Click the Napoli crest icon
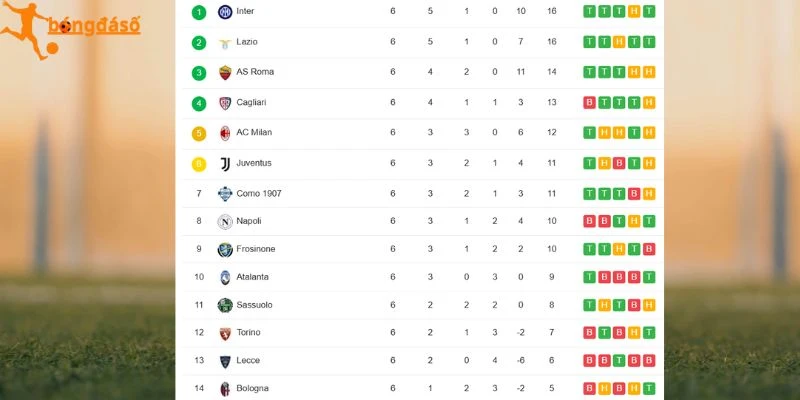The image size is (800, 400). point(225,221)
